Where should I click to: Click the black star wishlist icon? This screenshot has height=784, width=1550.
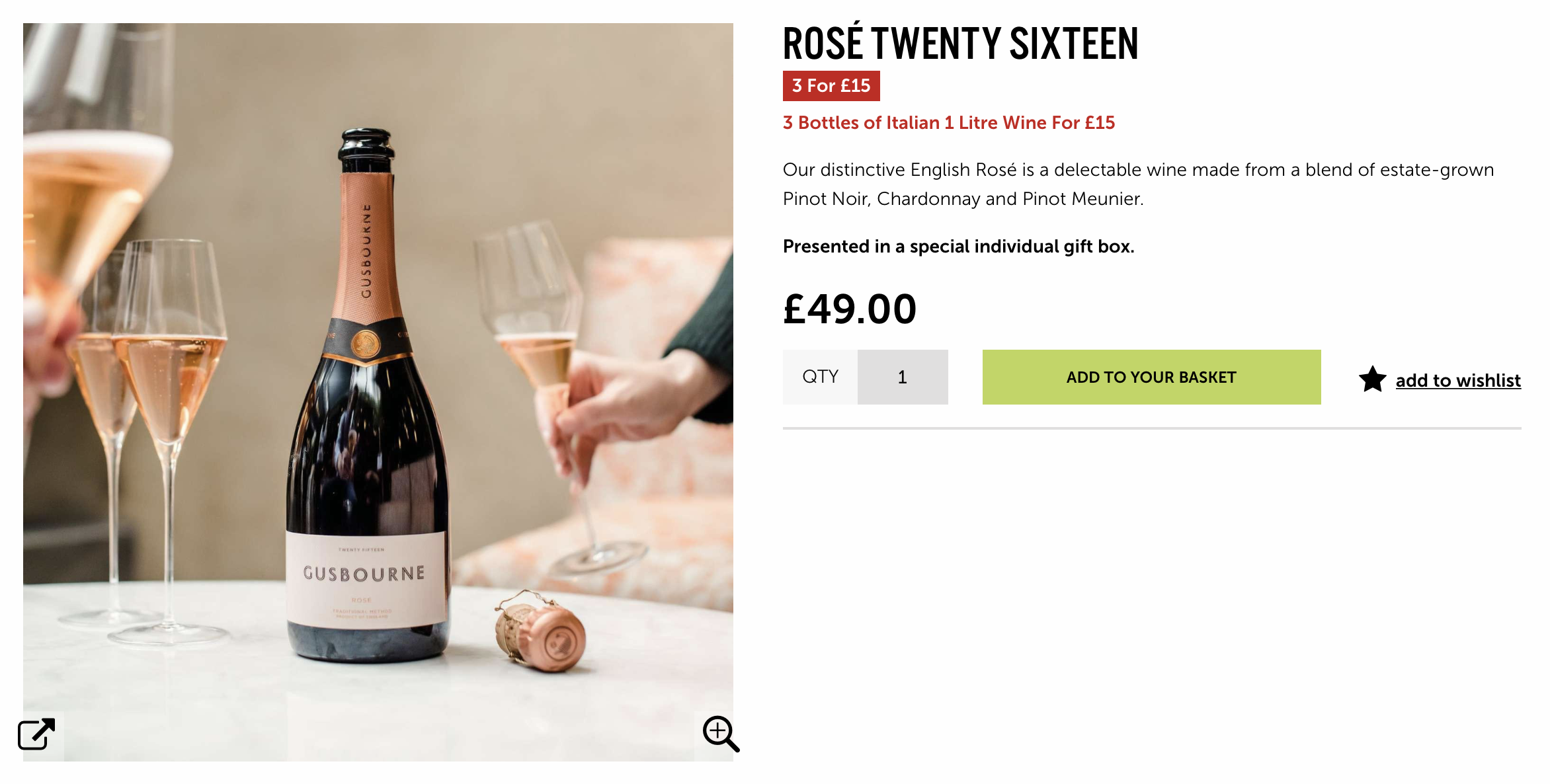(x=1372, y=379)
